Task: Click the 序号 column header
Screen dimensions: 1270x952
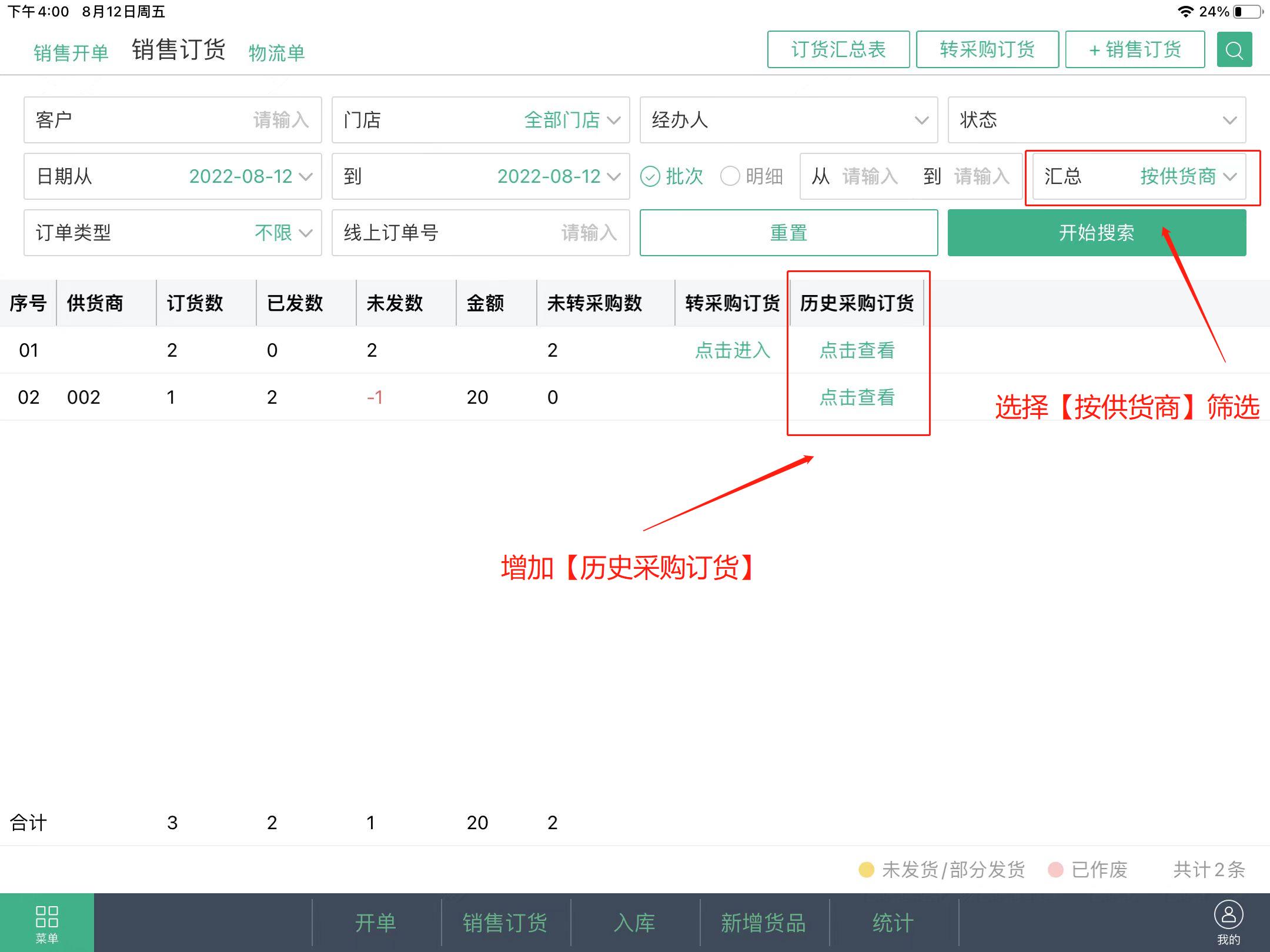Action: click(x=28, y=303)
